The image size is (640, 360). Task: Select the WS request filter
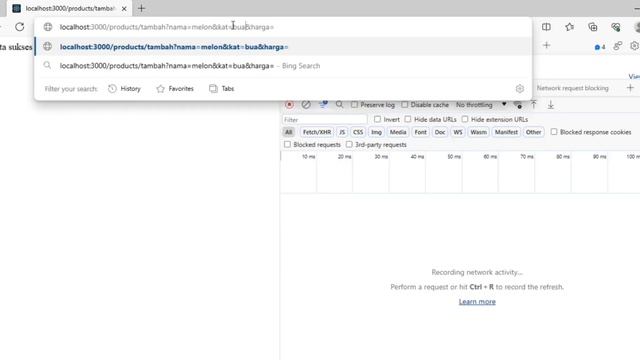click(458, 132)
